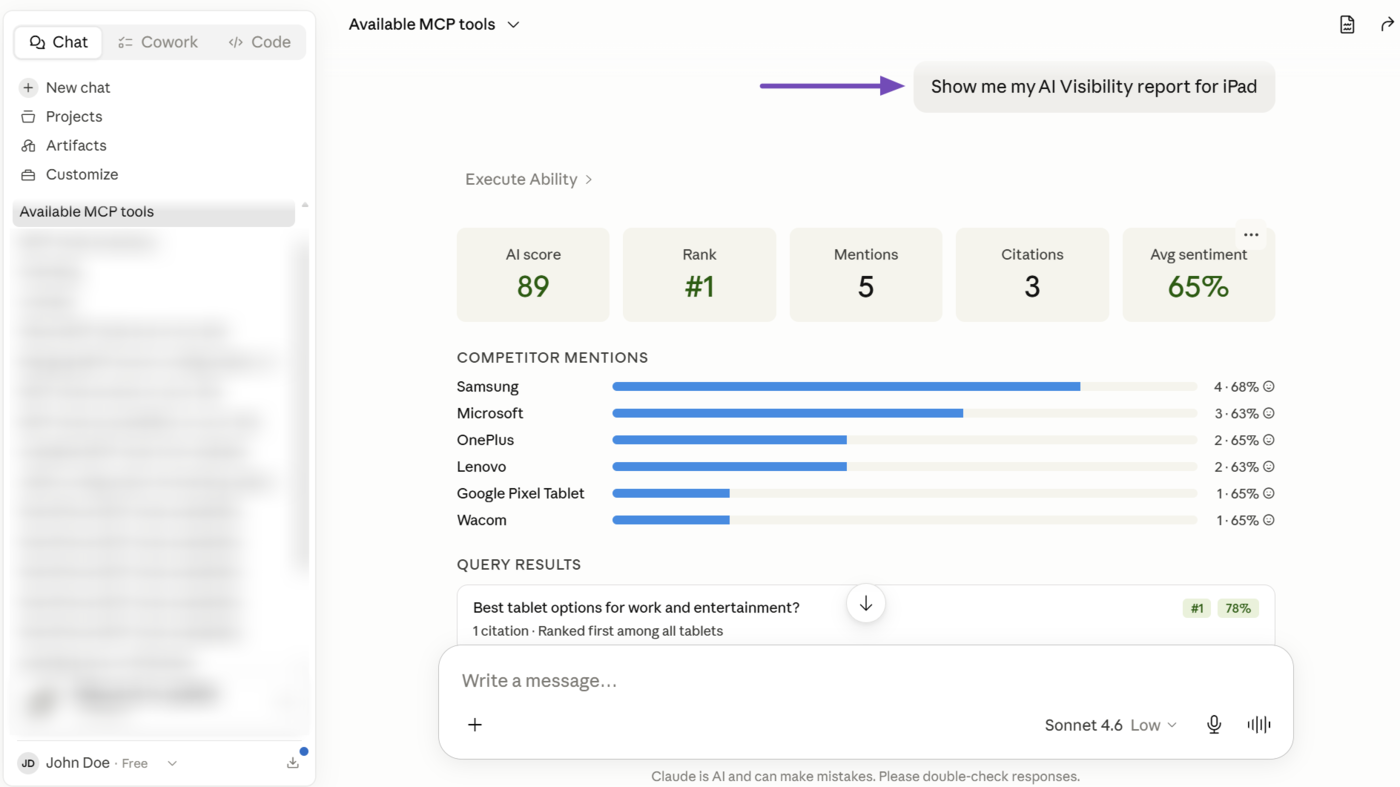This screenshot has width=1400, height=787.
Task: Click the voice mode waveform icon
Action: click(1259, 725)
